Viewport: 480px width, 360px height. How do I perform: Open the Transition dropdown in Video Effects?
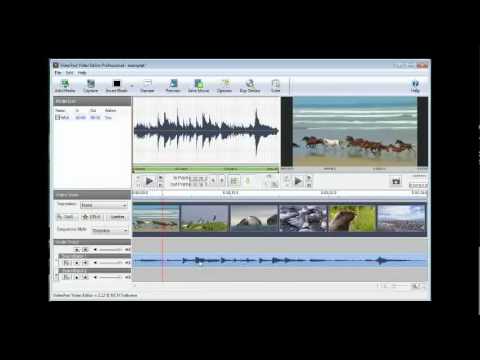[x=104, y=205]
